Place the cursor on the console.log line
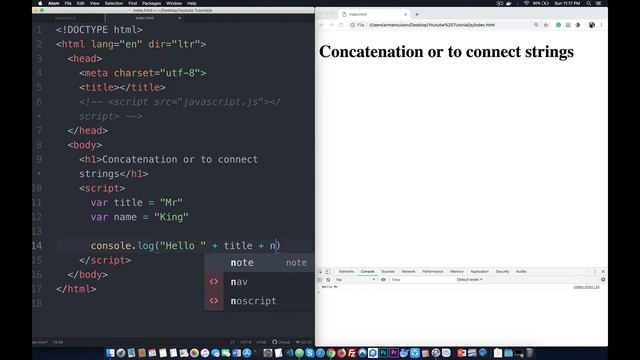The image size is (640, 360). [x=185, y=246]
